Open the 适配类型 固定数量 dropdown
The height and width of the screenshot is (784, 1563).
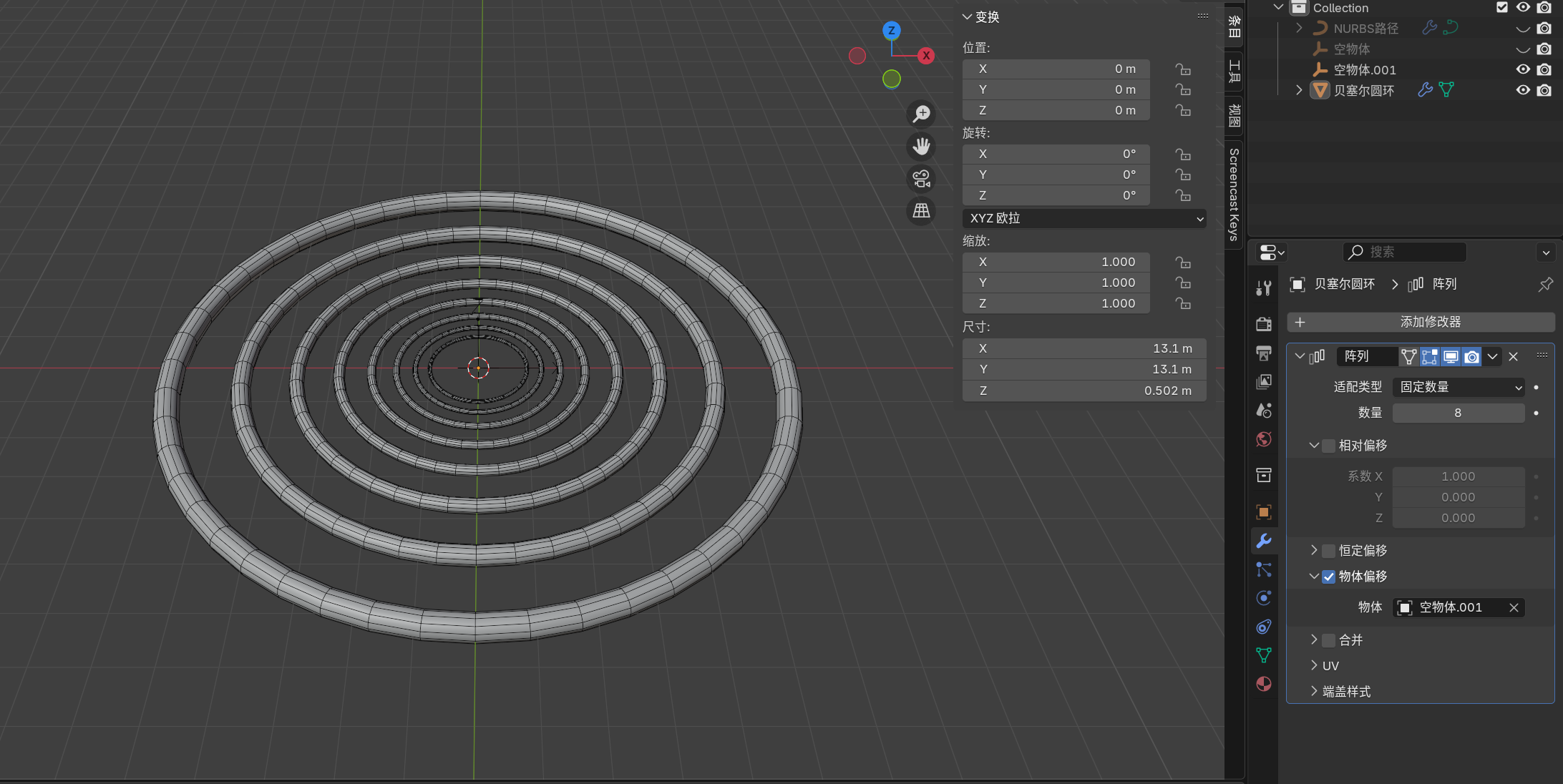coord(1459,387)
